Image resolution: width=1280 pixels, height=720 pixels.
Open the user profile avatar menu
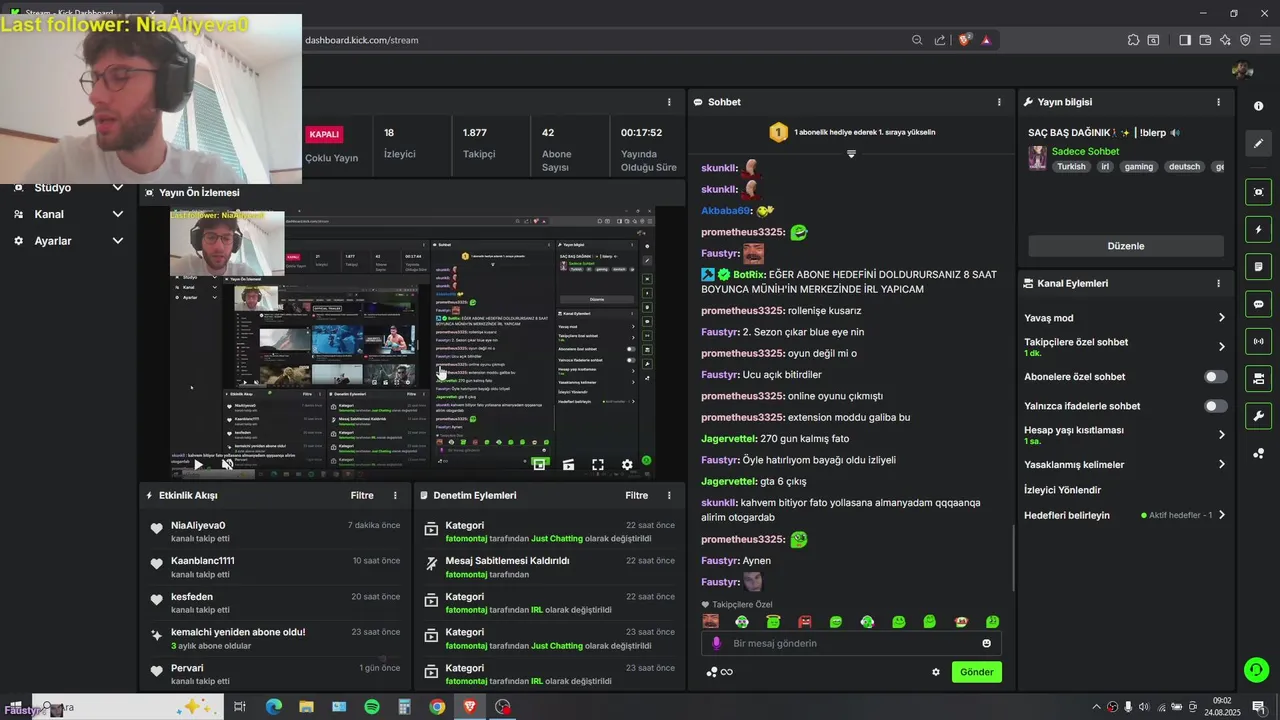pyautogui.click(x=1243, y=70)
